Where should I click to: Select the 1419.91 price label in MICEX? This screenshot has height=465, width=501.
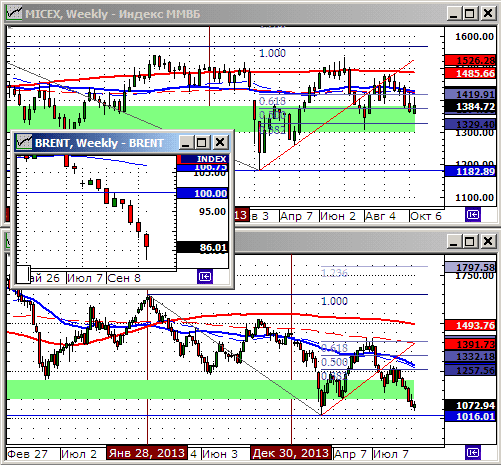pos(471,94)
